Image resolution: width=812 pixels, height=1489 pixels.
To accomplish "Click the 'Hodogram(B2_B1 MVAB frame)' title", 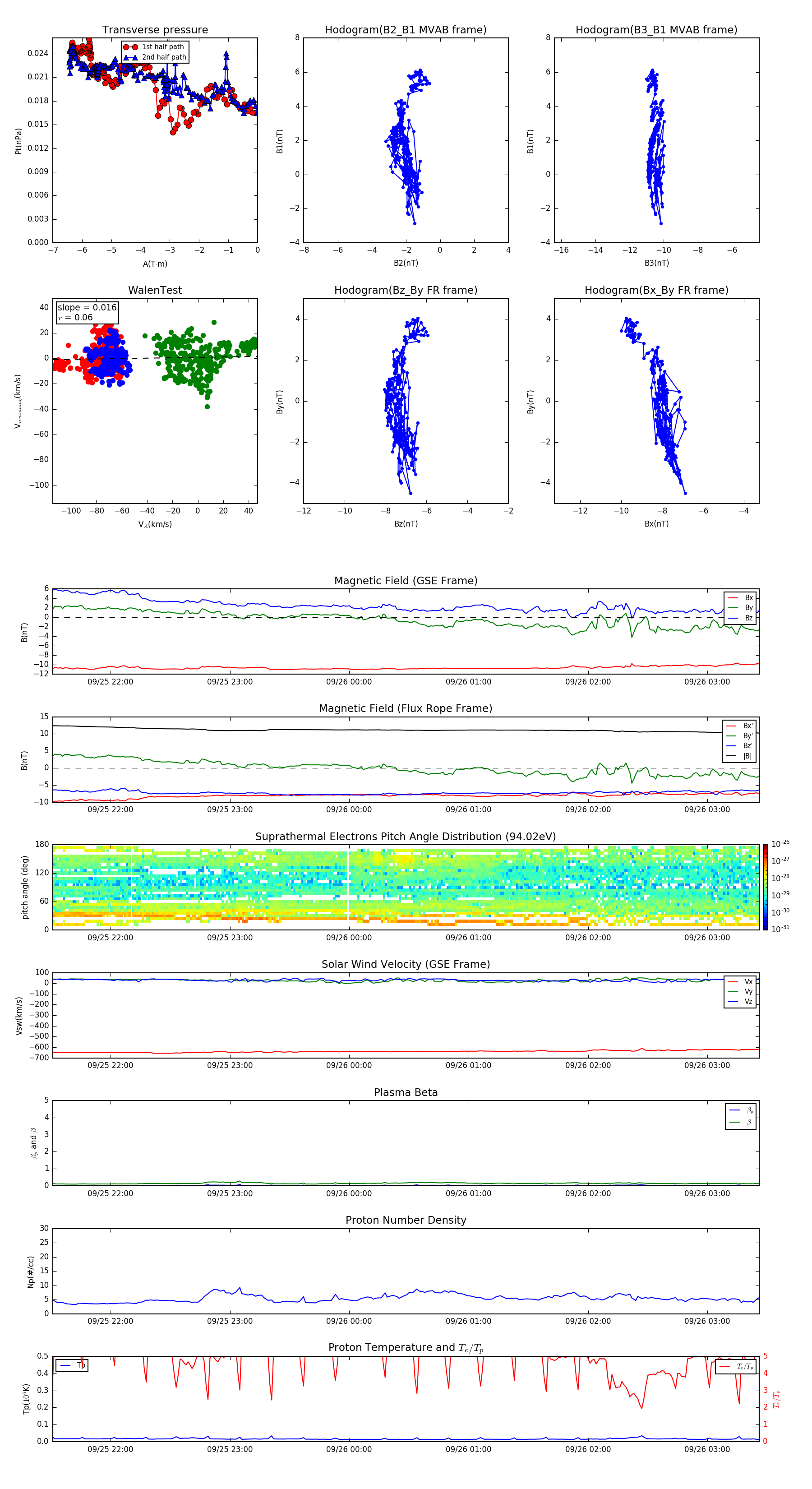I will 406,29.
